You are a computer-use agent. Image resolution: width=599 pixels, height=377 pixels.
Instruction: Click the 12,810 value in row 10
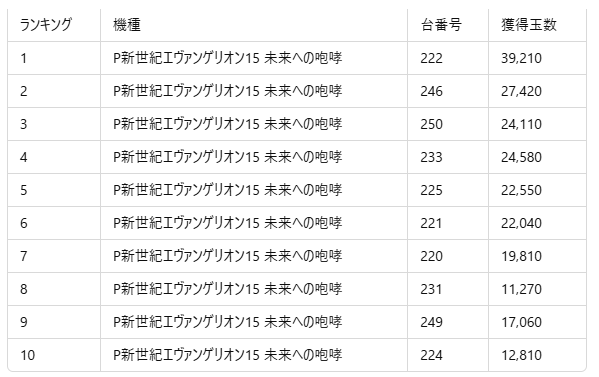(x=521, y=356)
